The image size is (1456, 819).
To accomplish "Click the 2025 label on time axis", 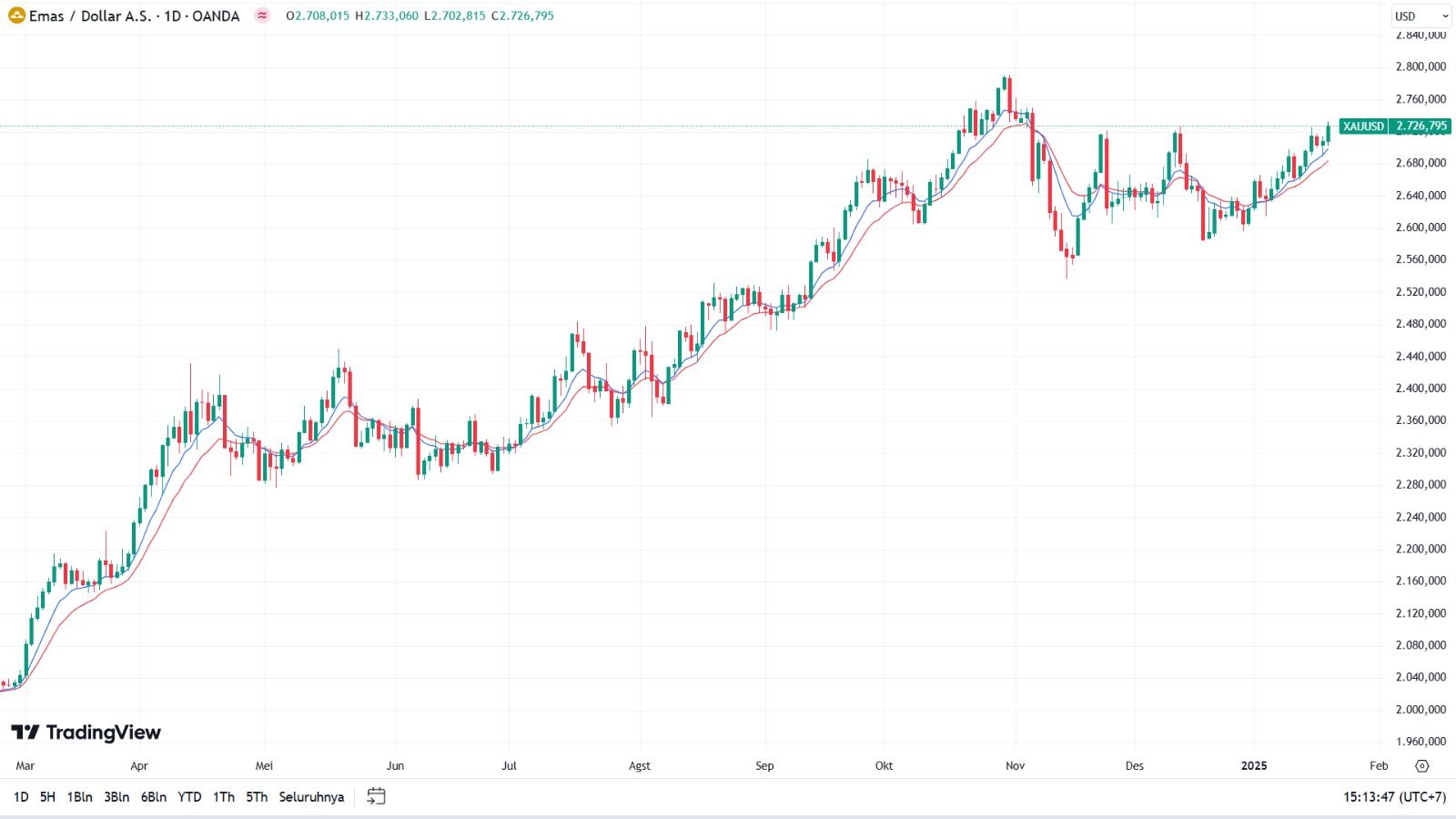I will coord(1254,766).
